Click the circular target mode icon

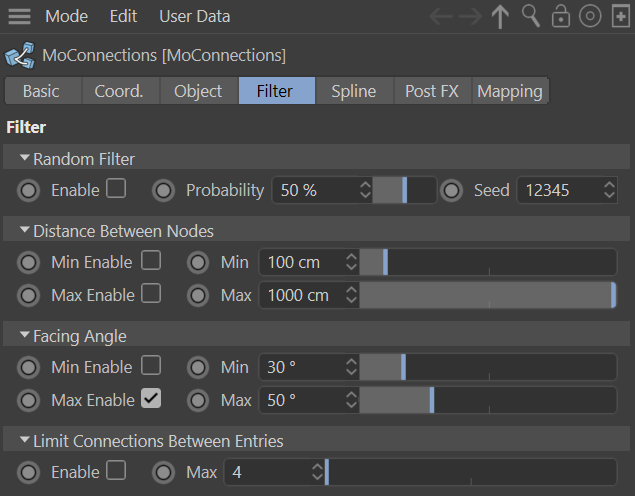[590, 17]
